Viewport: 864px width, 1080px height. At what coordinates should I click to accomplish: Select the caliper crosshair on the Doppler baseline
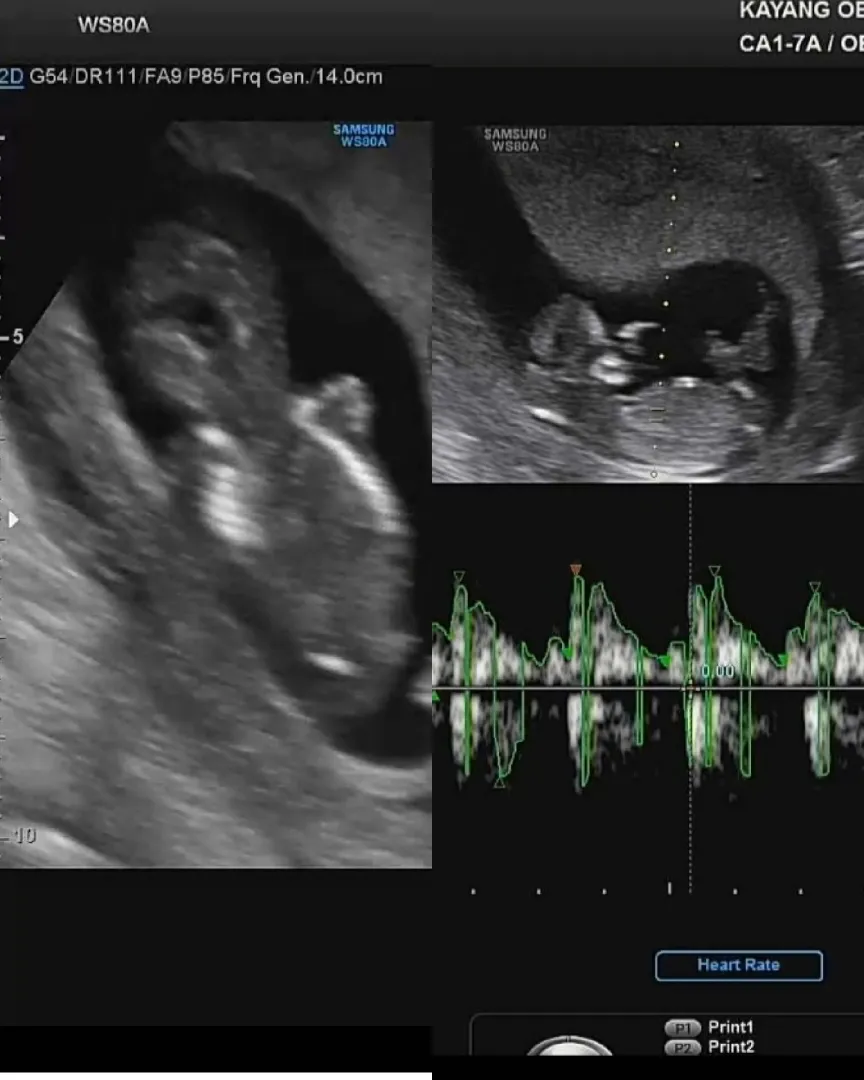point(690,687)
